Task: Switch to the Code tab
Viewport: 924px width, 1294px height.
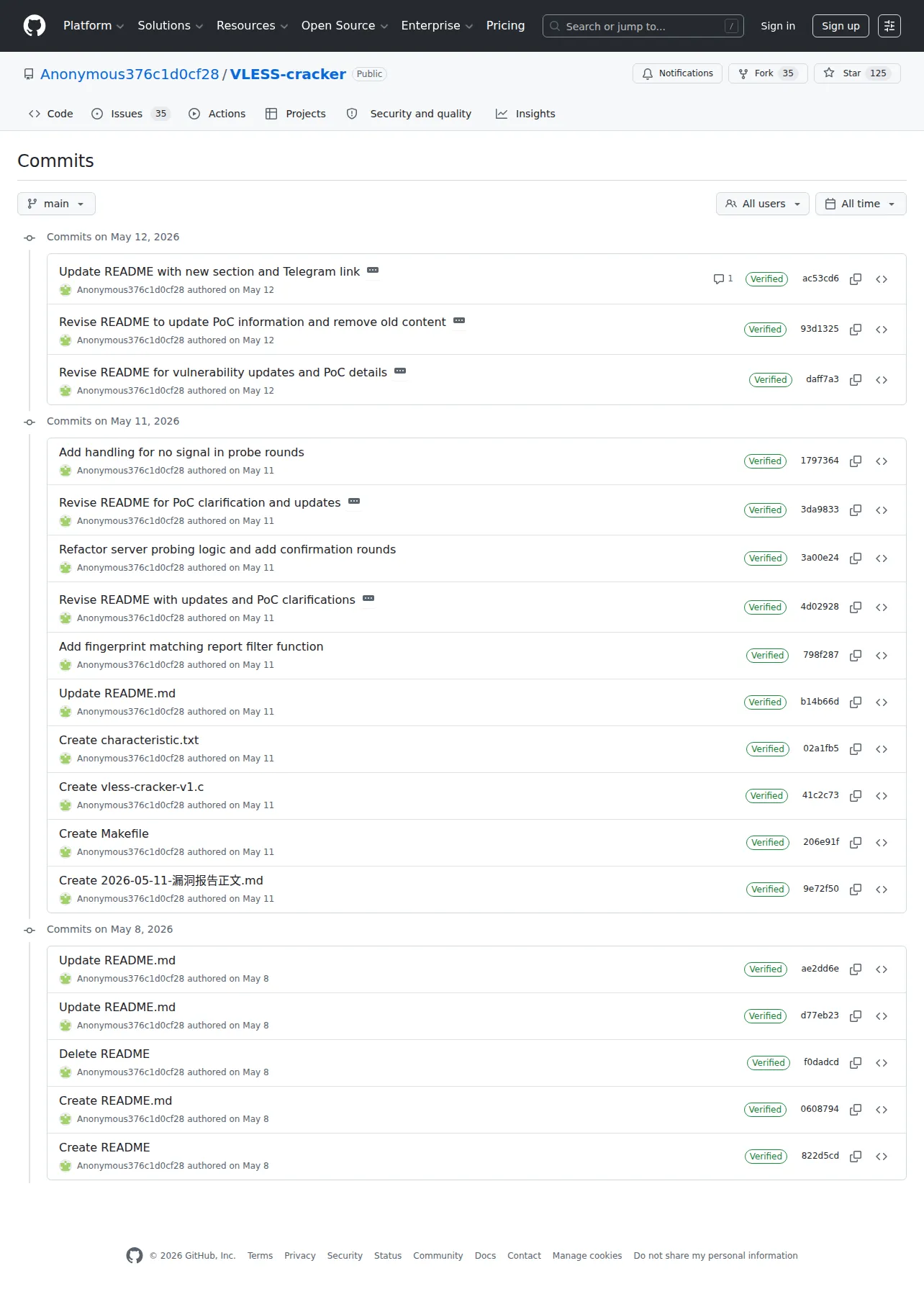Action: coord(50,114)
